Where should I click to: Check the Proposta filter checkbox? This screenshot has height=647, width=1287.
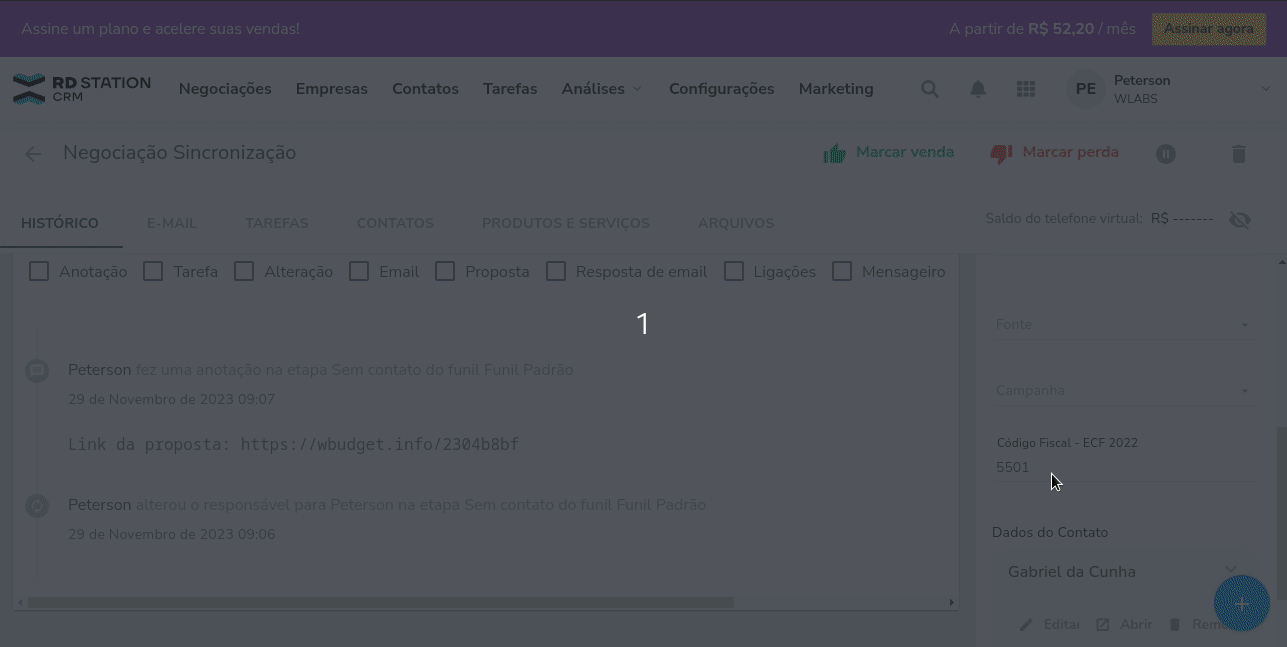pos(445,271)
